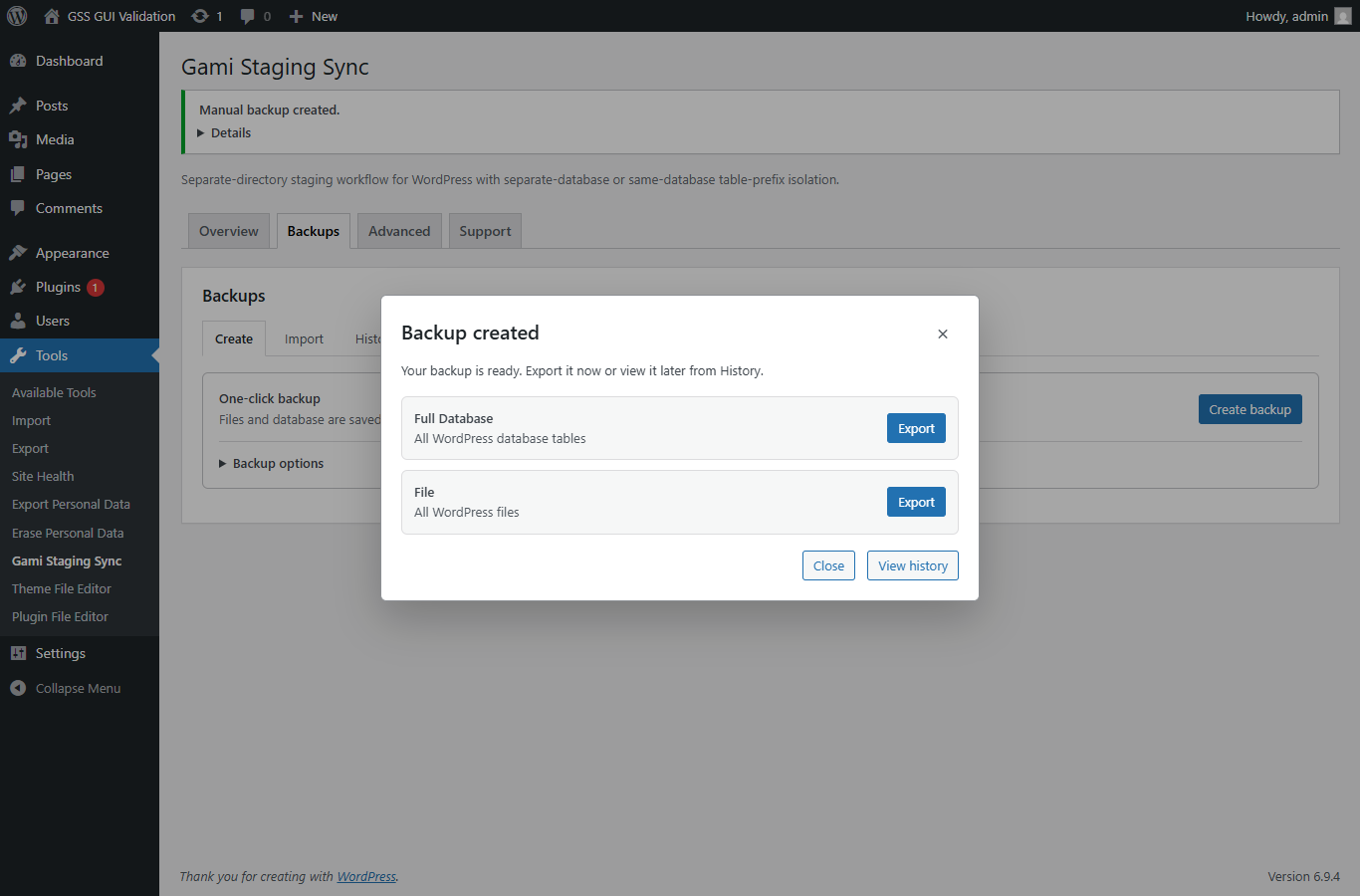Go to Pages menu item

54,174
